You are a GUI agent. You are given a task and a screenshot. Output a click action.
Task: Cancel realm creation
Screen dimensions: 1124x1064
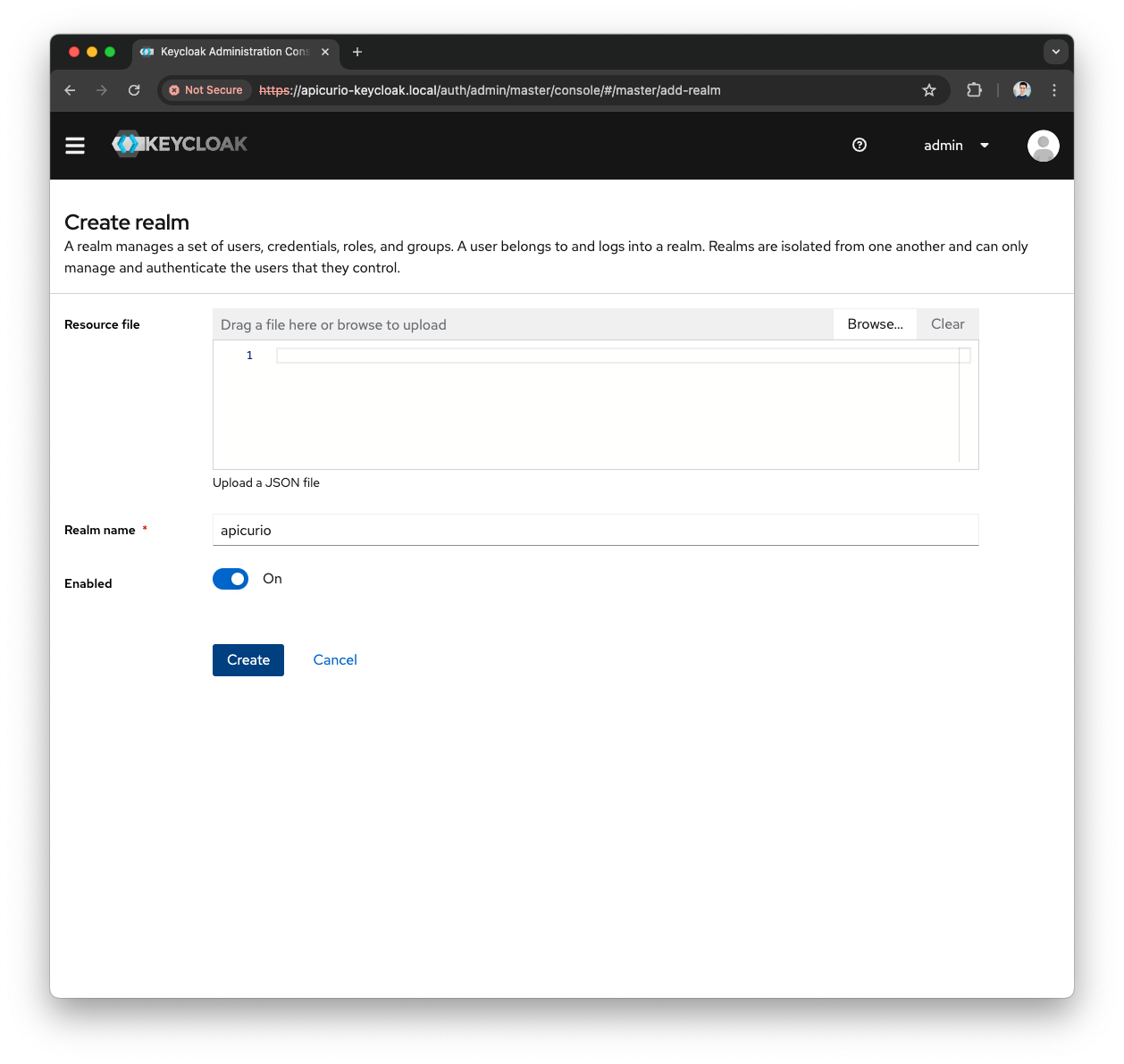coord(335,659)
